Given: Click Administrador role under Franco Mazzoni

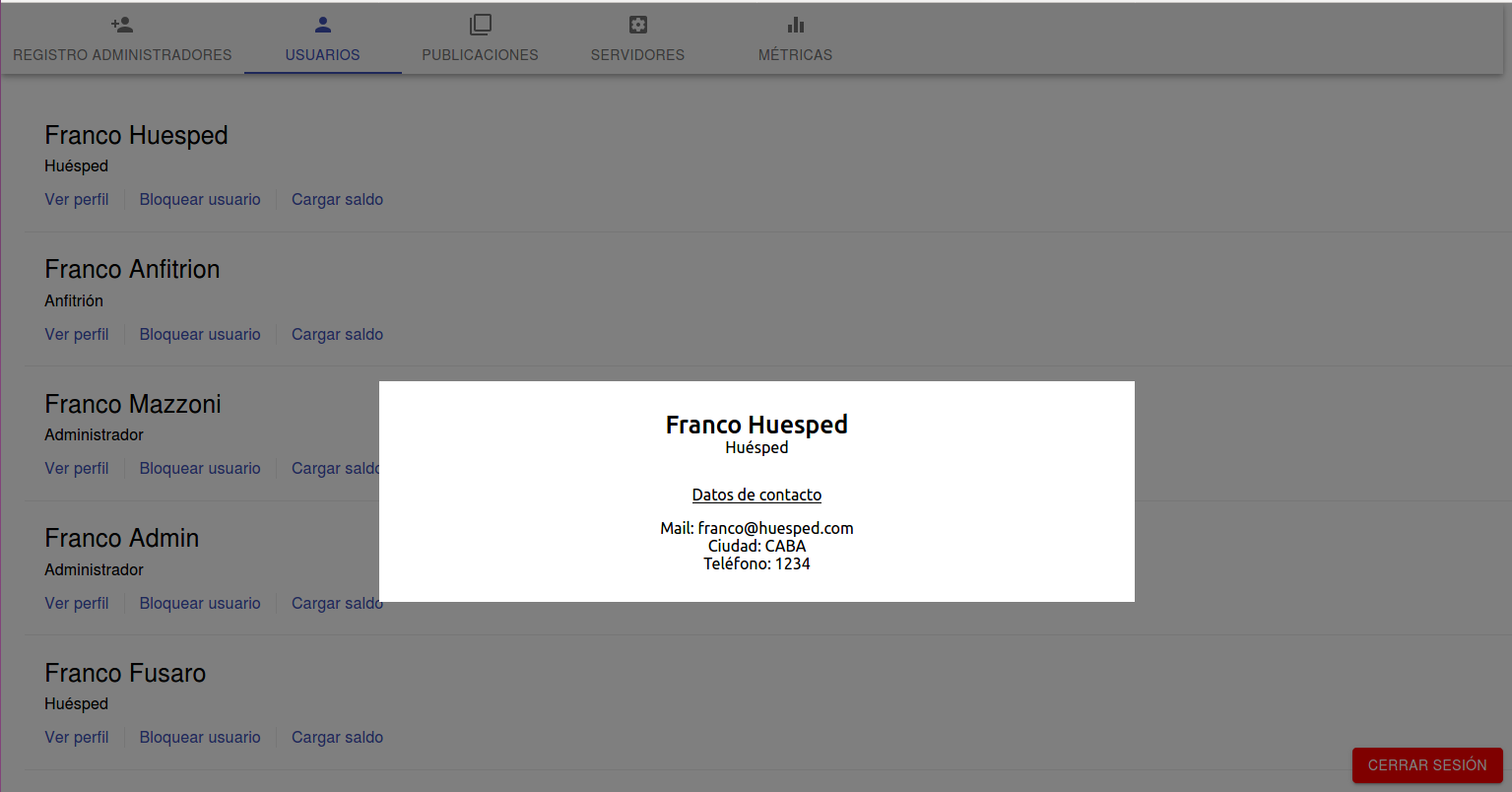Looking at the screenshot, I should coord(94,434).
